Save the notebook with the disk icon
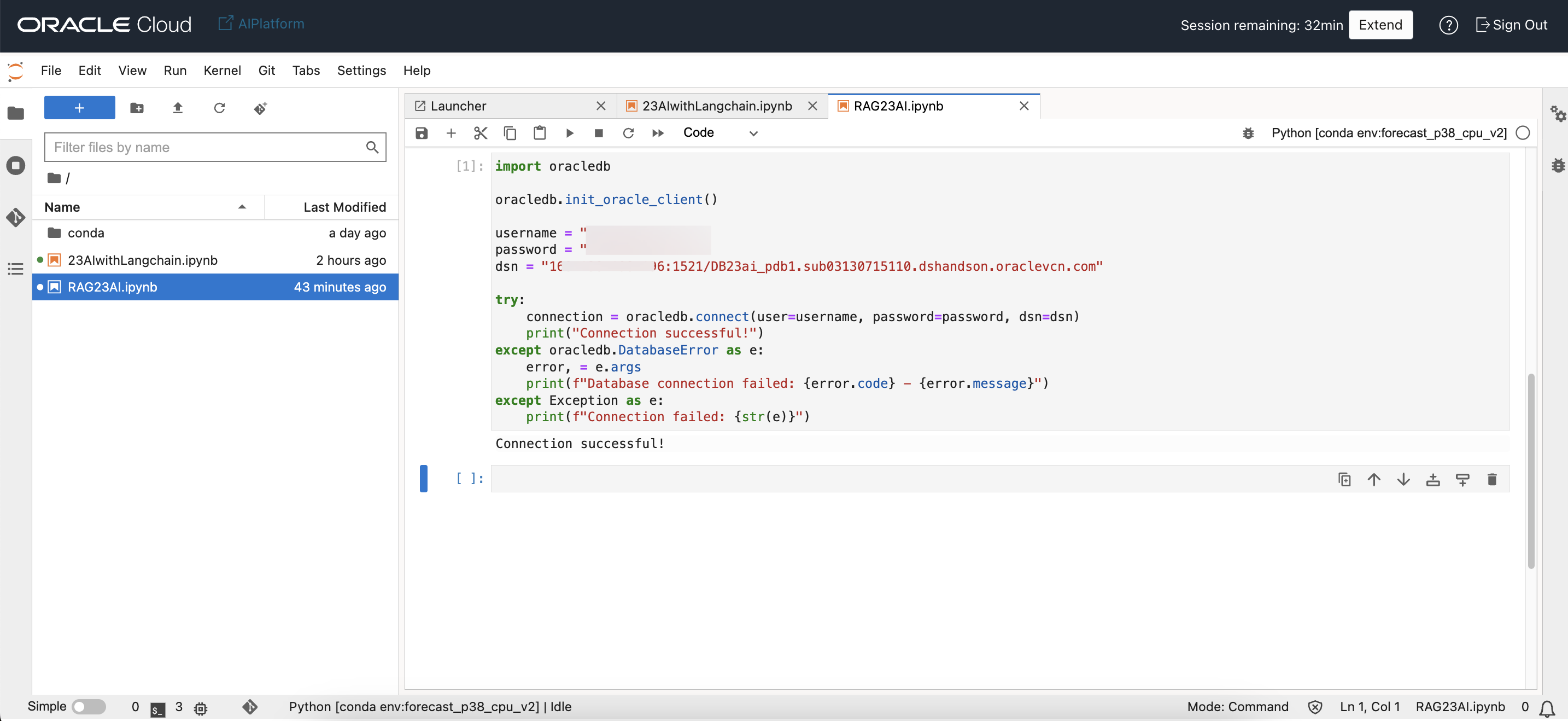Viewport: 1568px width, 721px height. (421, 133)
